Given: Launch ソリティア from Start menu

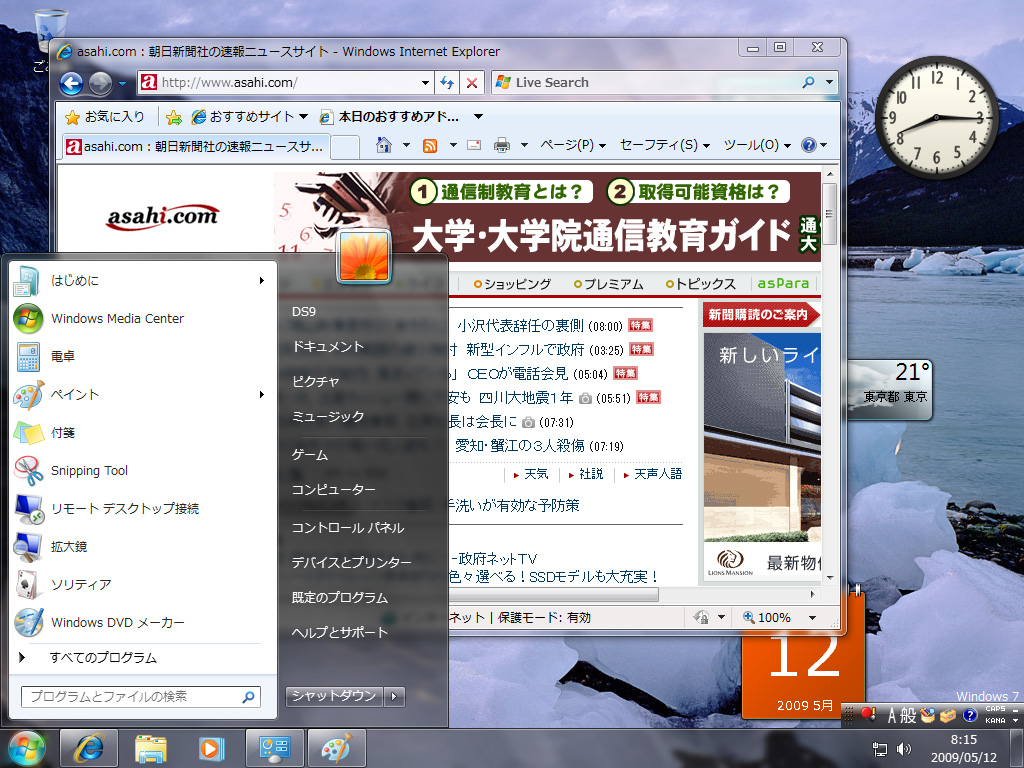Looking at the screenshot, I should [x=140, y=584].
